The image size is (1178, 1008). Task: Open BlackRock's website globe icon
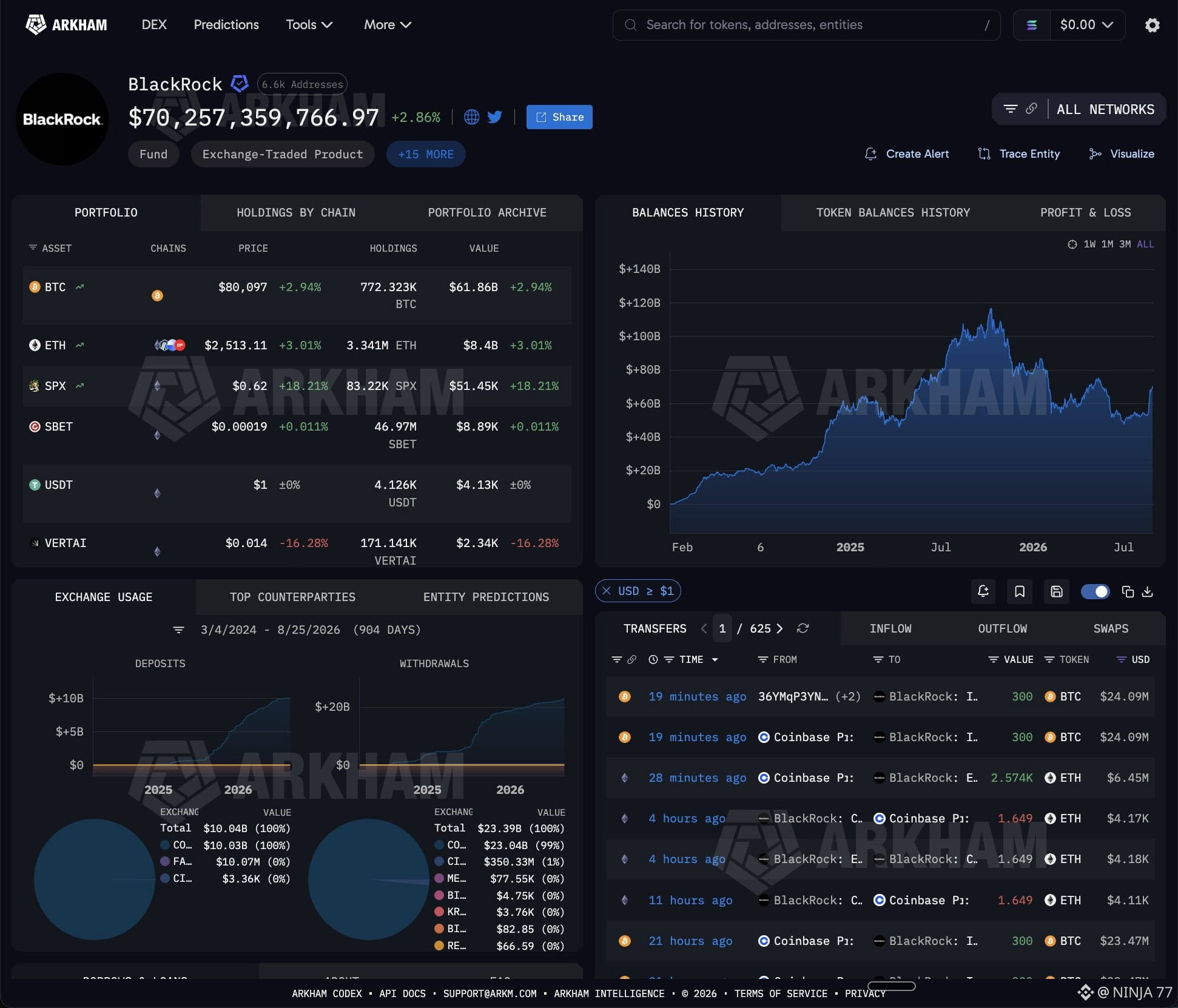click(471, 117)
